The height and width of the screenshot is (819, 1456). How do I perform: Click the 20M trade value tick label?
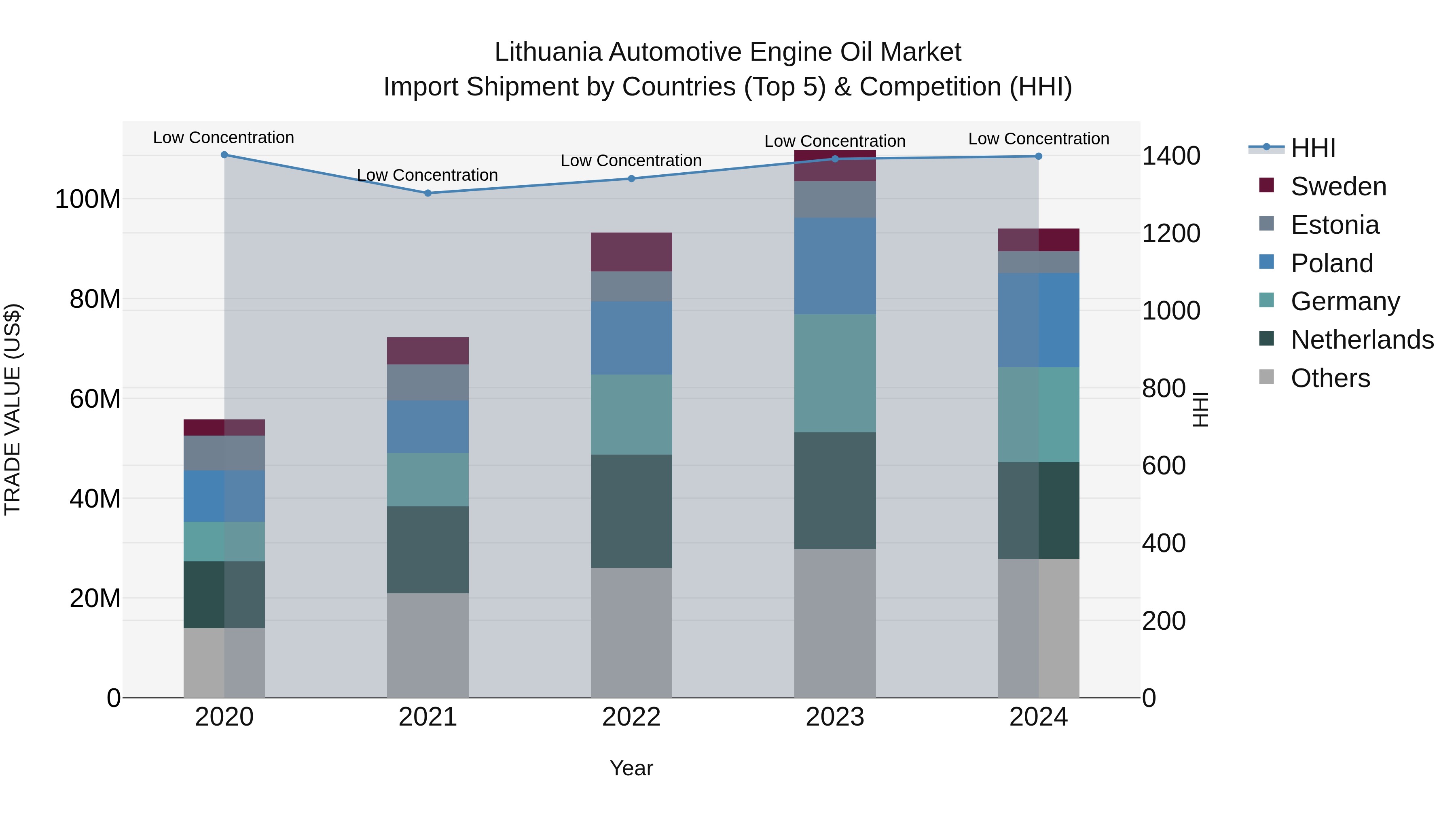(95, 598)
